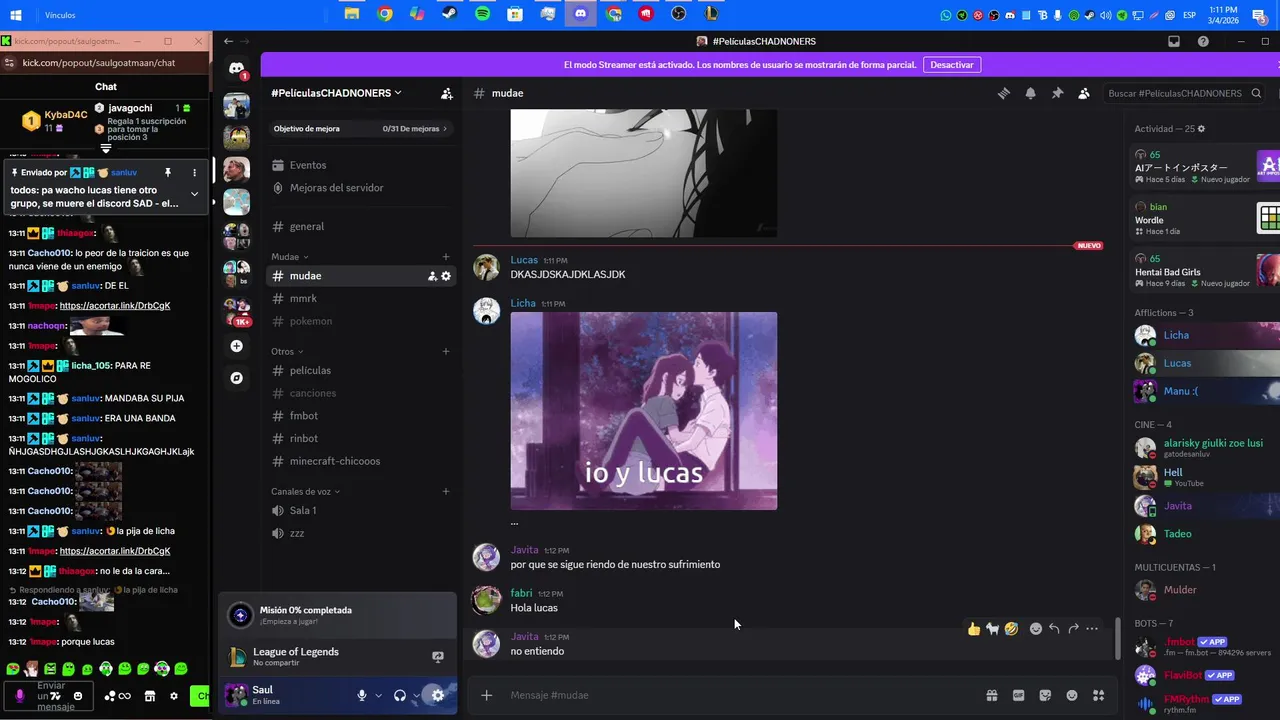Switch to mmrk channel
The width and height of the screenshot is (1280, 720).
[x=360, y=299]
